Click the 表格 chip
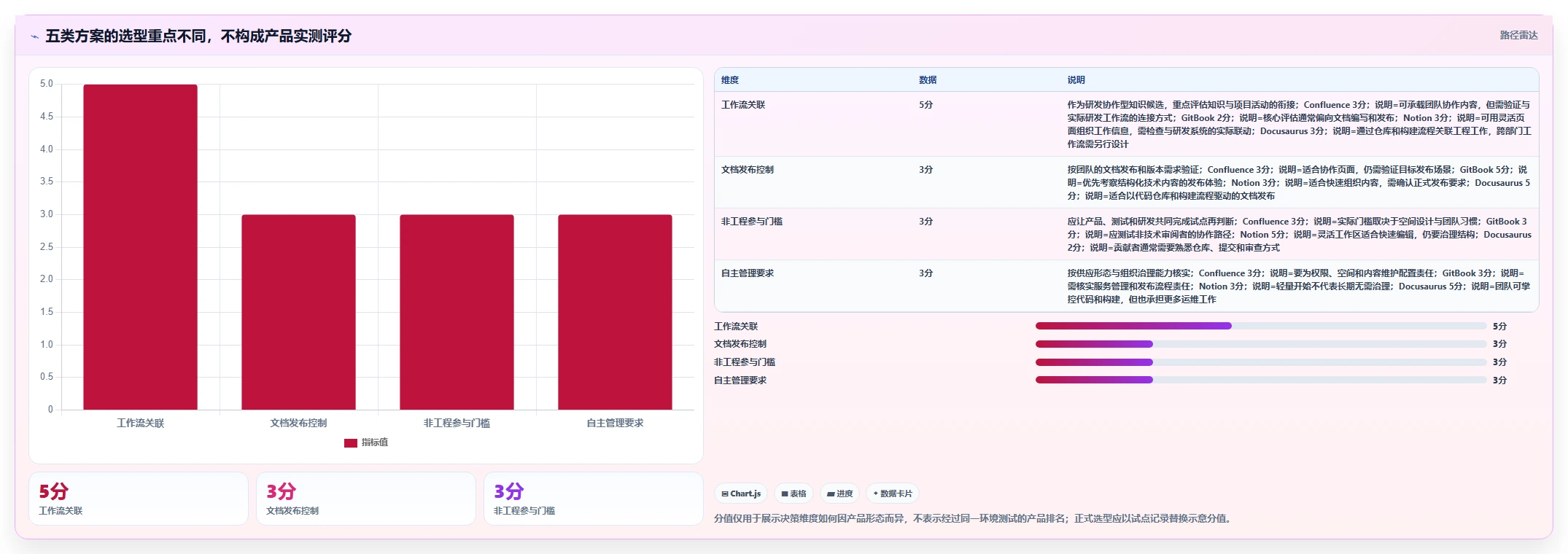The image size is (1568, 554). (793, 493)
